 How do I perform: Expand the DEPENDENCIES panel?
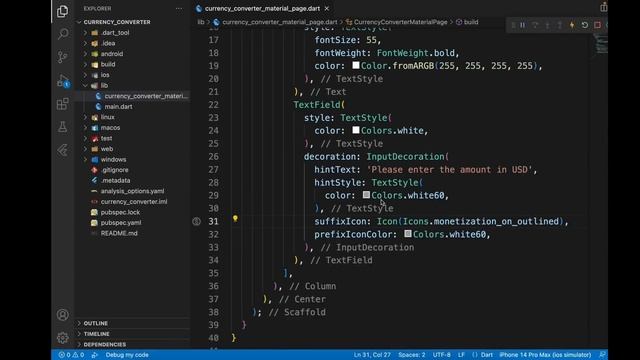pos(104,344)
